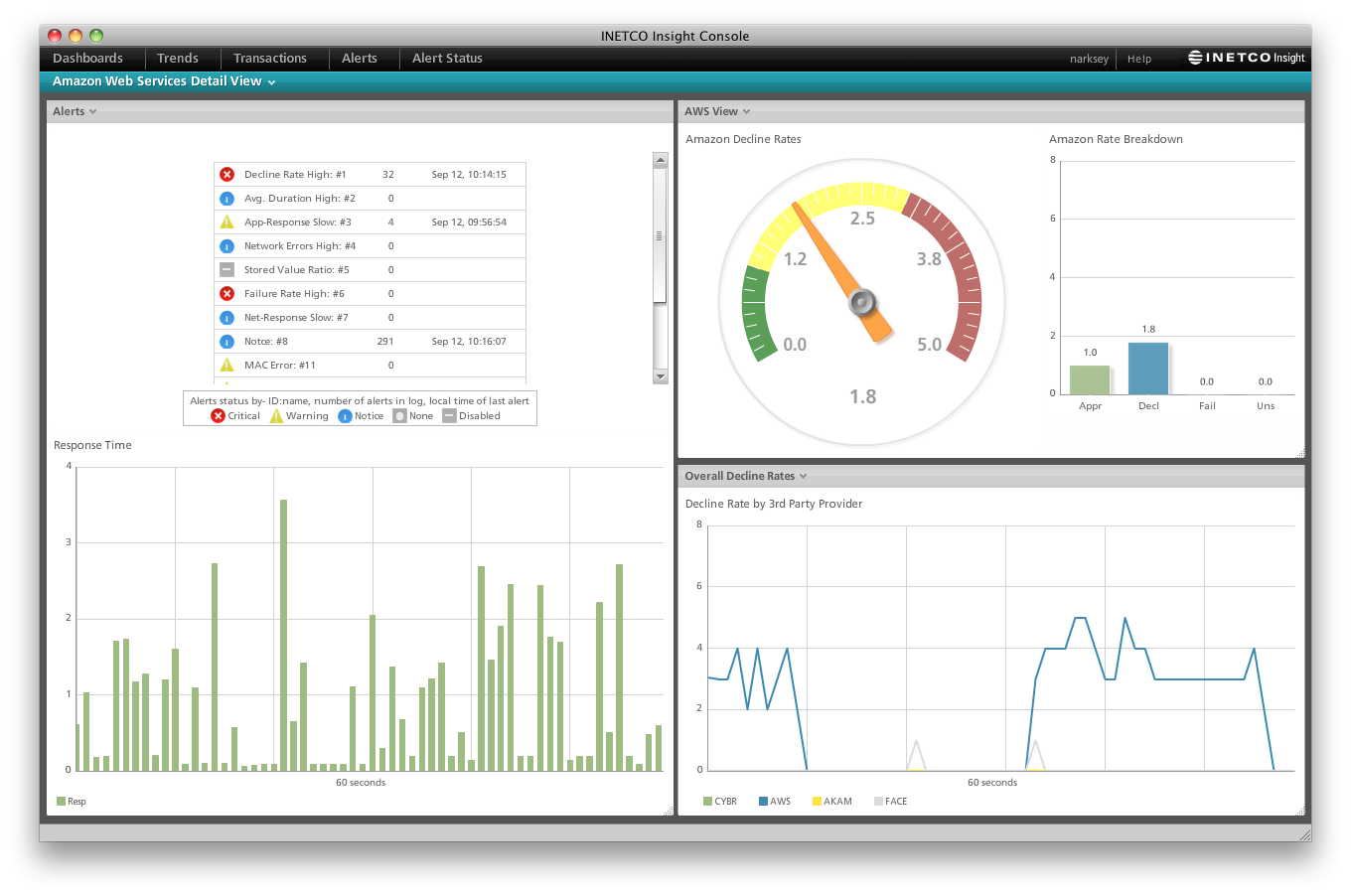The image size is (1351, 896).
Task: Click the Critical legend icon
Action: pos(218,416)
